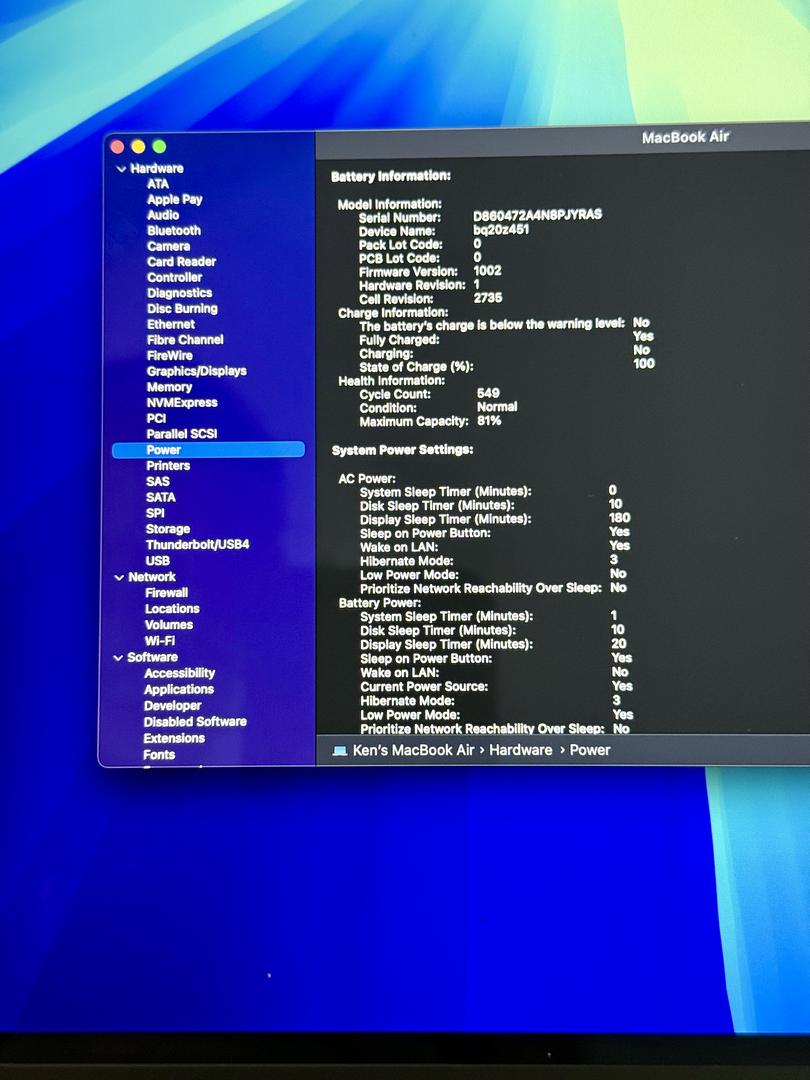
Task: Collapse the Hardware section chevron
Action: pyautogui.click(x=121, y=169)
